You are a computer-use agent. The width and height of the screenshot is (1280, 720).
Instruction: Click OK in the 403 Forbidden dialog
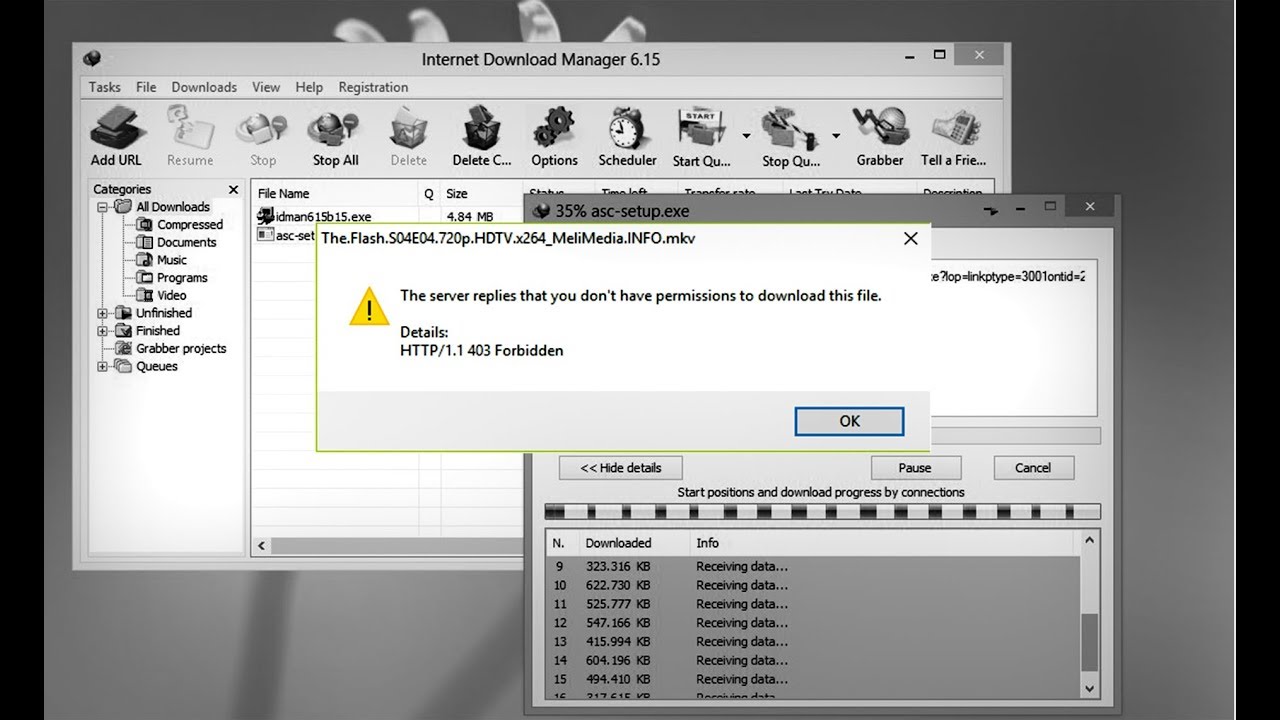point(849,421)
